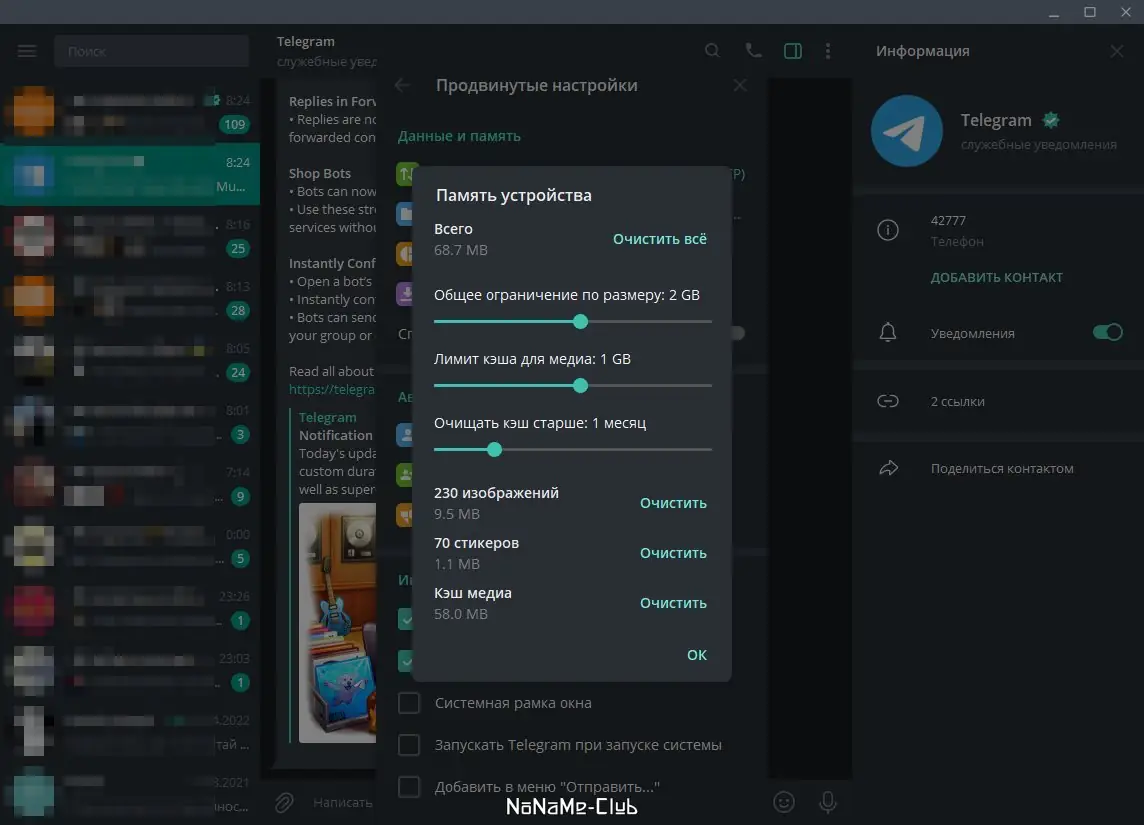1144x825 pixels.
Task: Click the Search chats field
Action: tap(151, 51)
